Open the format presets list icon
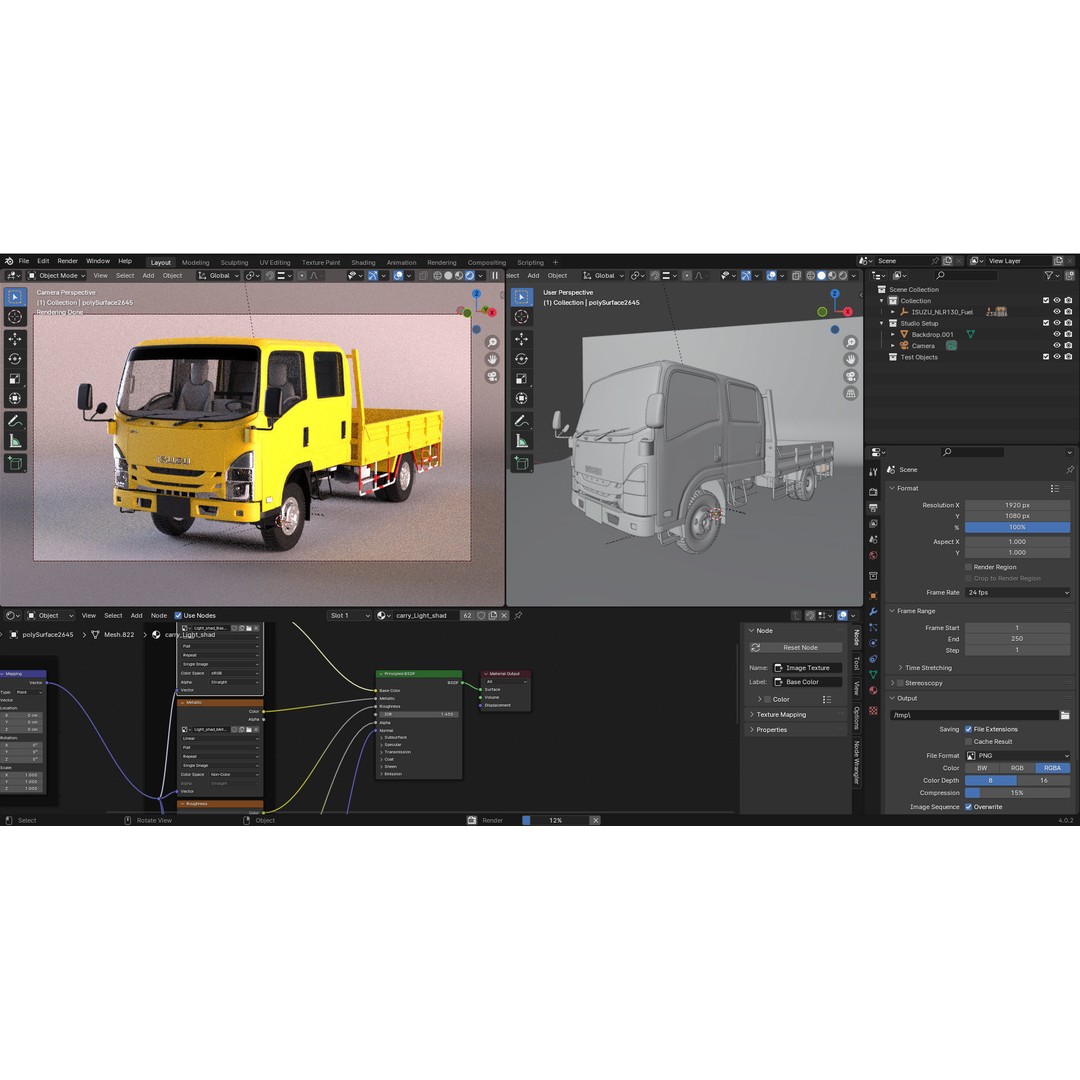This screenshot has width=1080, height=1080. point(1055,488)
